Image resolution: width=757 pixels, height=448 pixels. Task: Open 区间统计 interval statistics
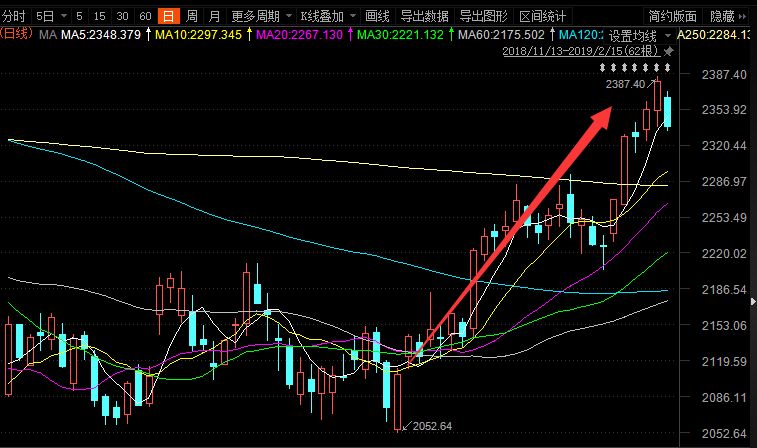(543, 16)
